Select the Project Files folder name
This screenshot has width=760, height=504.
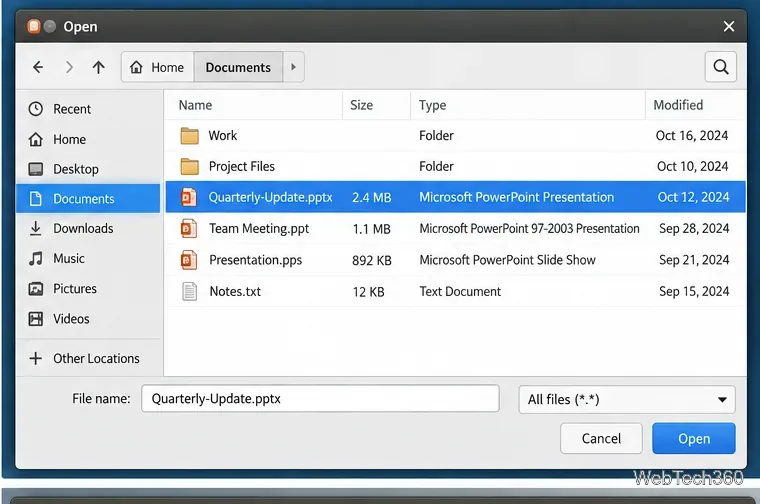click(242, 167)
